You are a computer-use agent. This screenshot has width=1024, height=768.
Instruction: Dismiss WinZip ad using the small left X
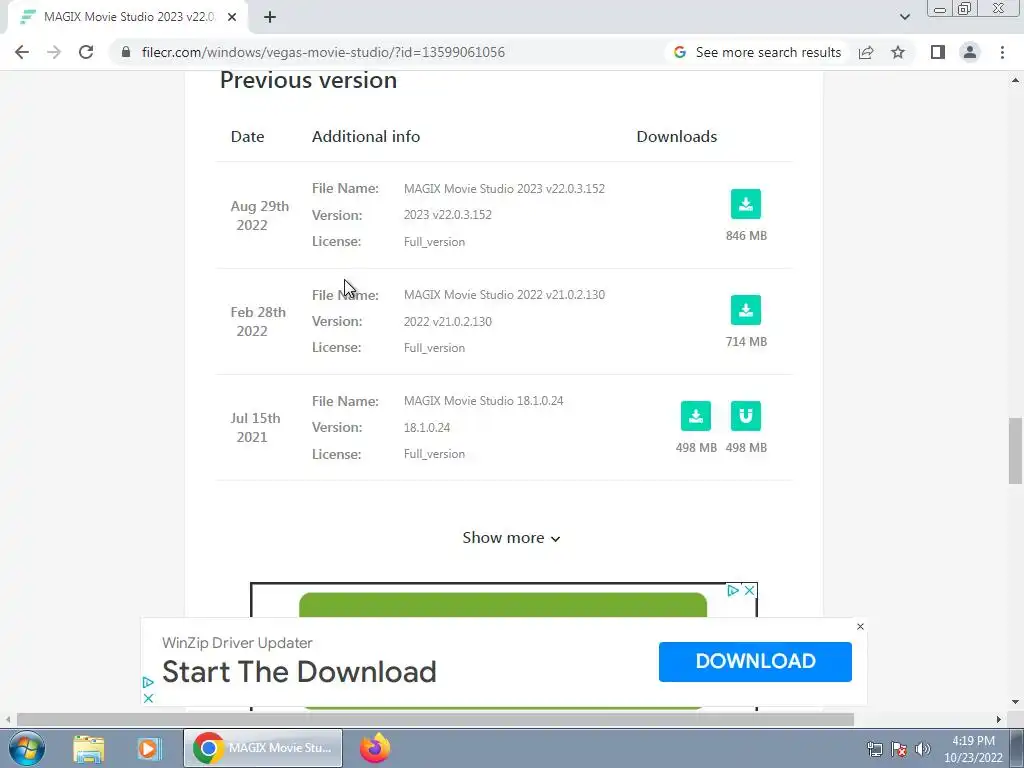point(148,698)
